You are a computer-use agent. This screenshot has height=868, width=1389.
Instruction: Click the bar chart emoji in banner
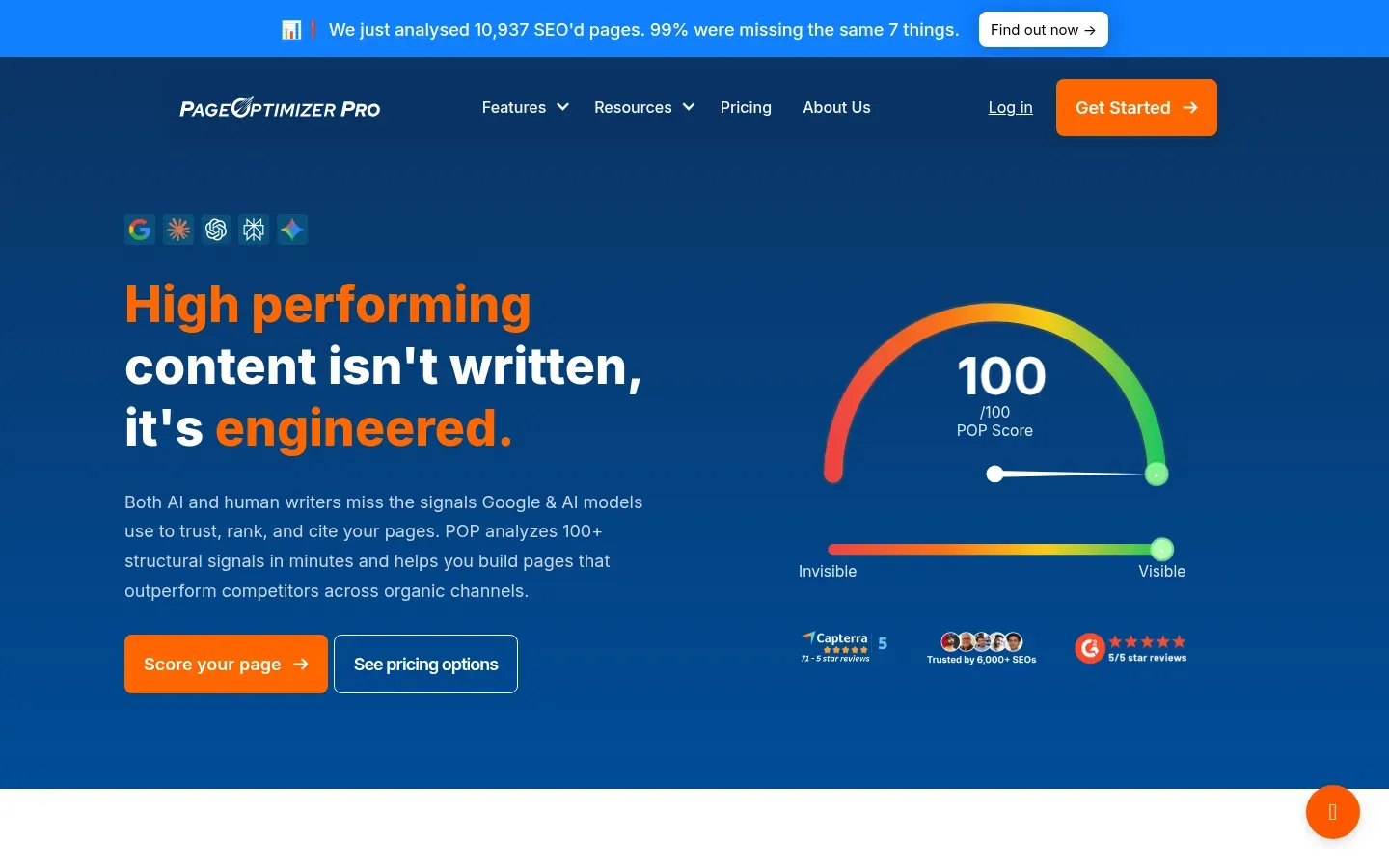pos(291,30)
